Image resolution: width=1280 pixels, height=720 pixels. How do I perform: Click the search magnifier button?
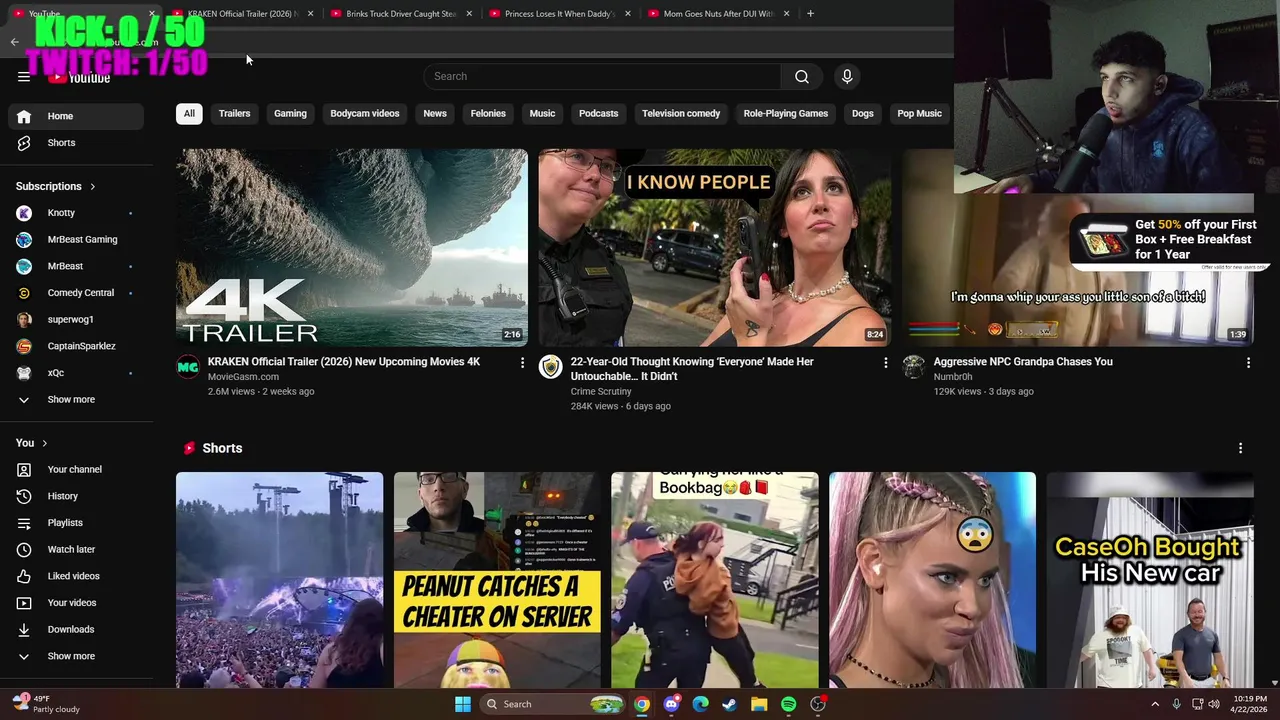(x=802, y=77)
